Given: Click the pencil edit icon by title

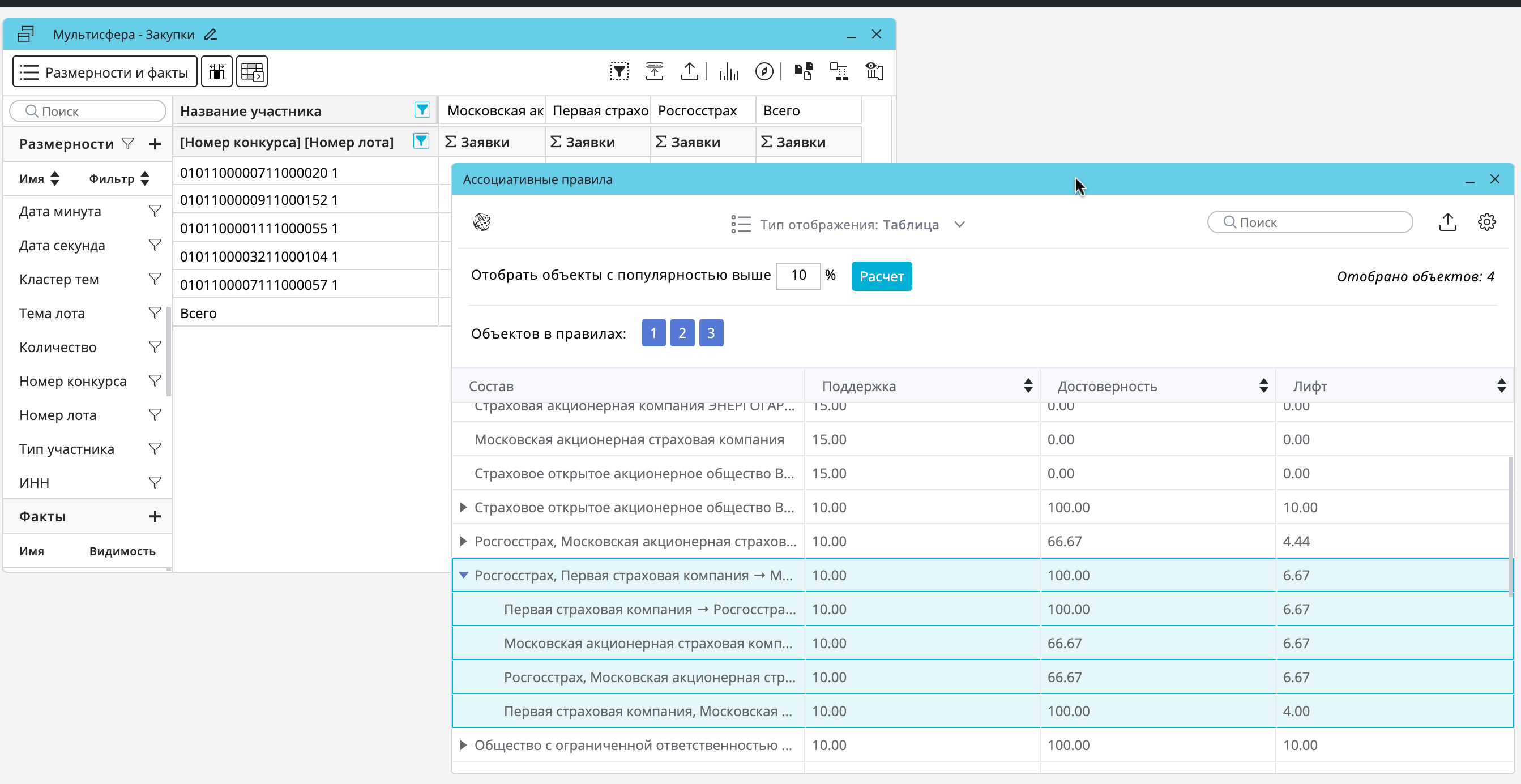Looking at the screenshot, I should [211, 34].
